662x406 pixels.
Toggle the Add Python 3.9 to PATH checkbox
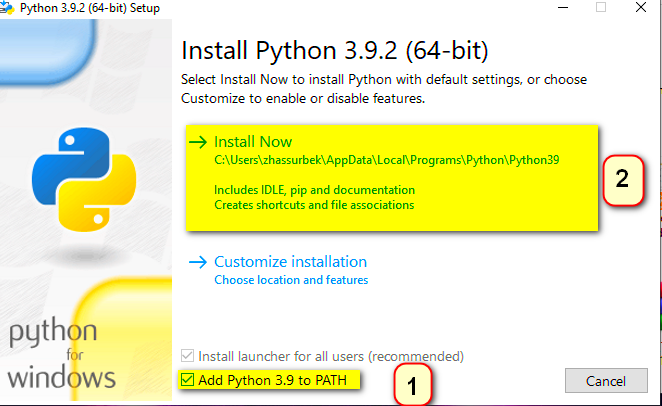click(187, 380)
